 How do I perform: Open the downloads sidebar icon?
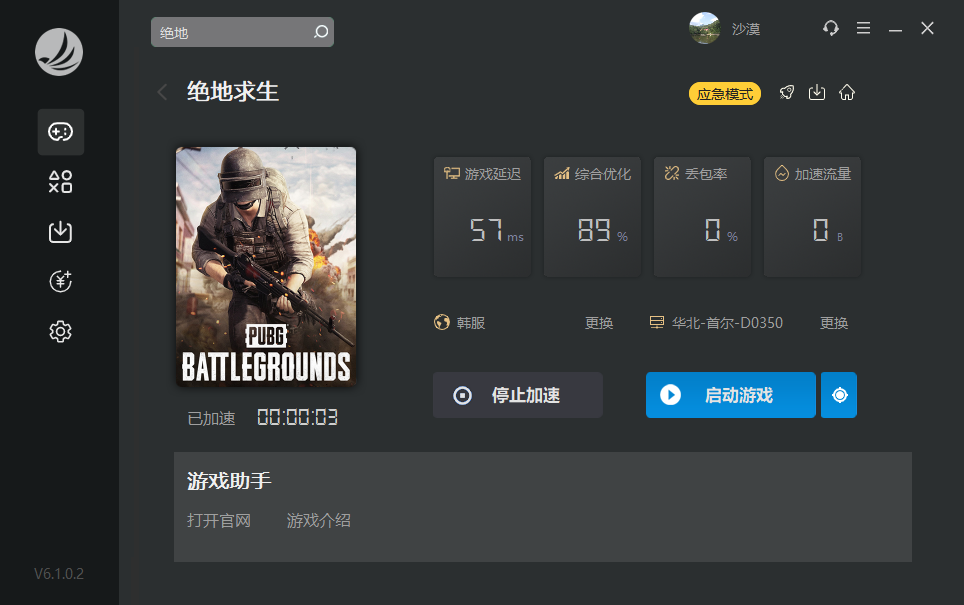[x=60, y=232]
